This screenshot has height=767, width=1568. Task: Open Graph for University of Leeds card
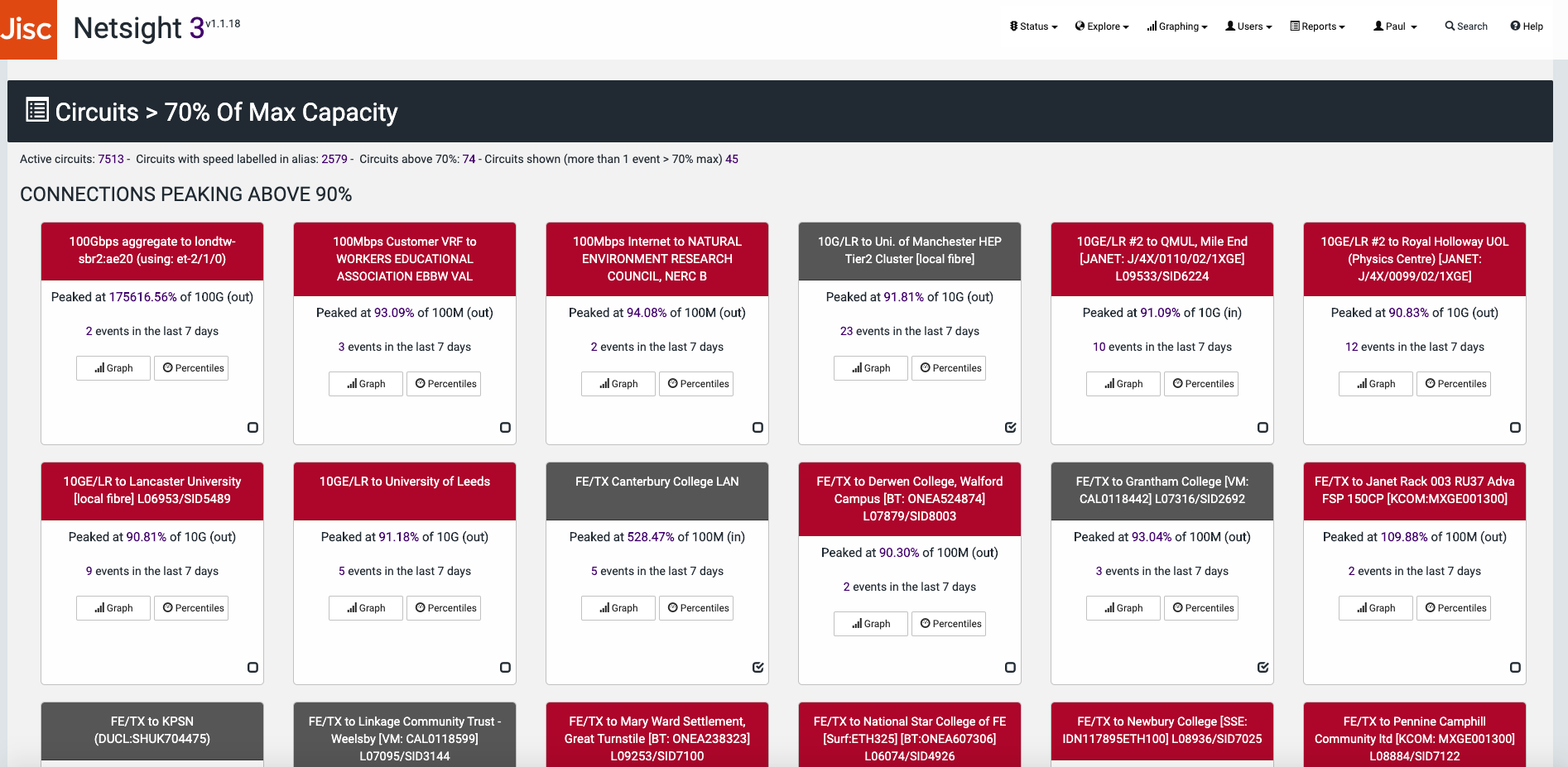pos(366,608)
